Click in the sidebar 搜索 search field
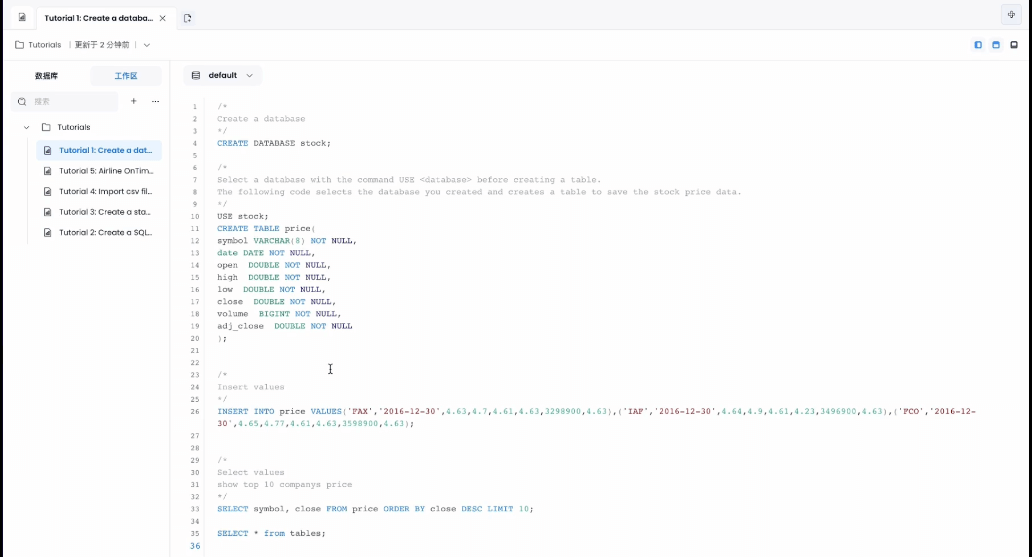The height and width of the screenshot is (557, 1032). (72, 101)
